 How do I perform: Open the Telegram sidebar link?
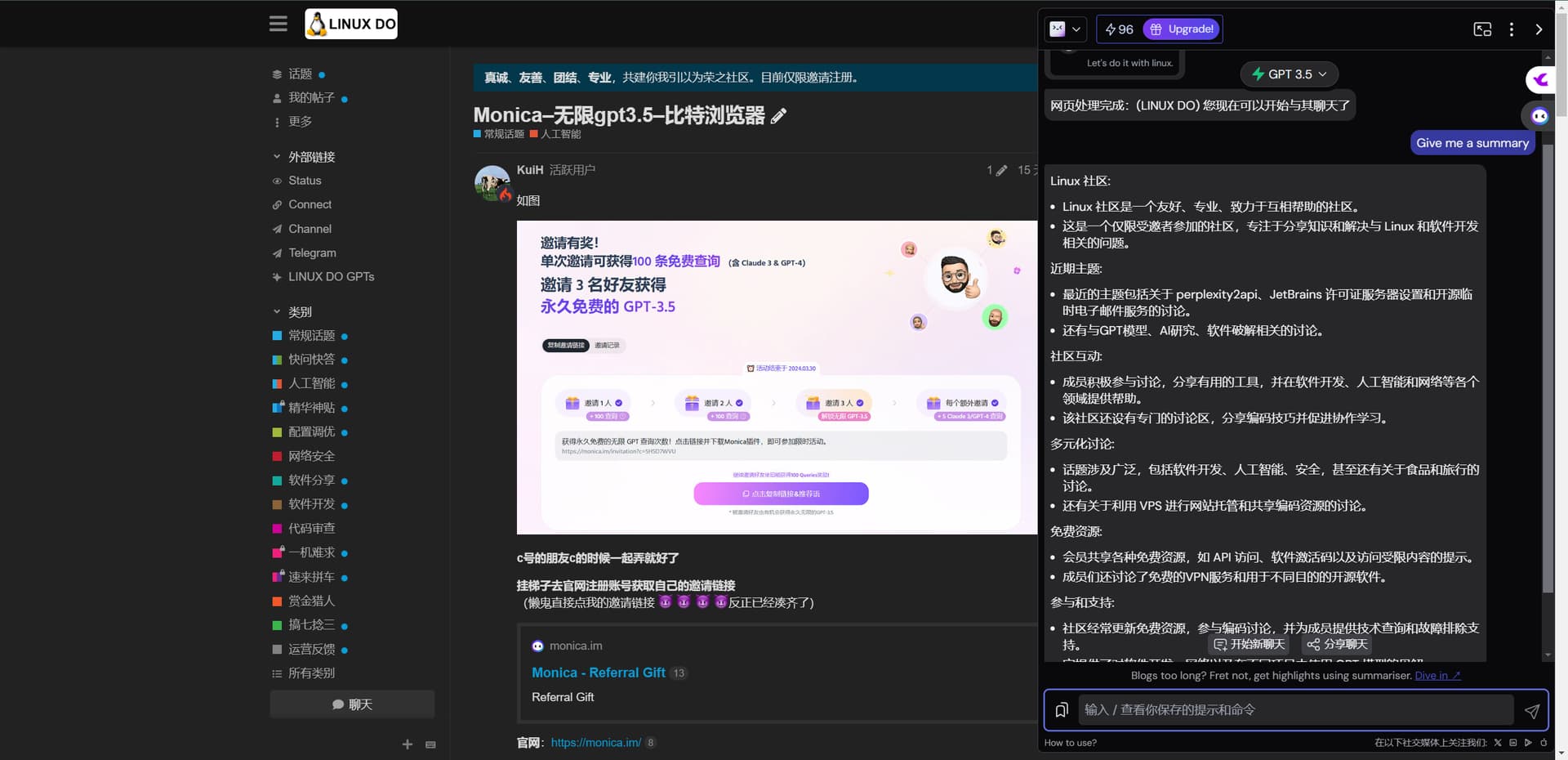pyautogui.click(x=312, y=253)
